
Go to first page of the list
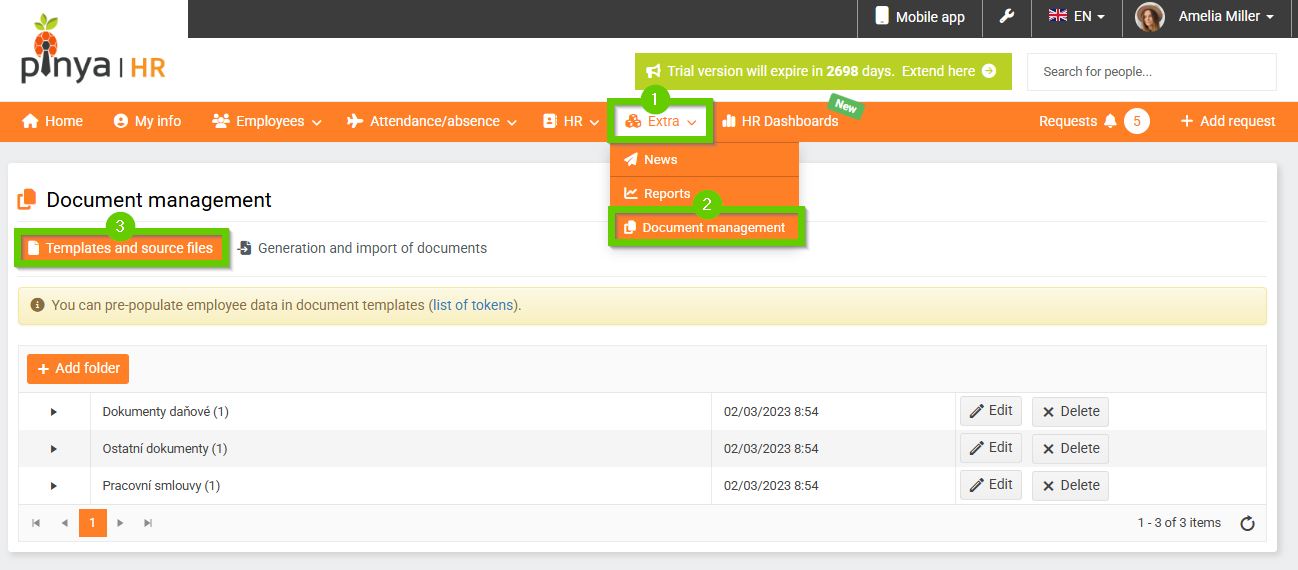37,523
